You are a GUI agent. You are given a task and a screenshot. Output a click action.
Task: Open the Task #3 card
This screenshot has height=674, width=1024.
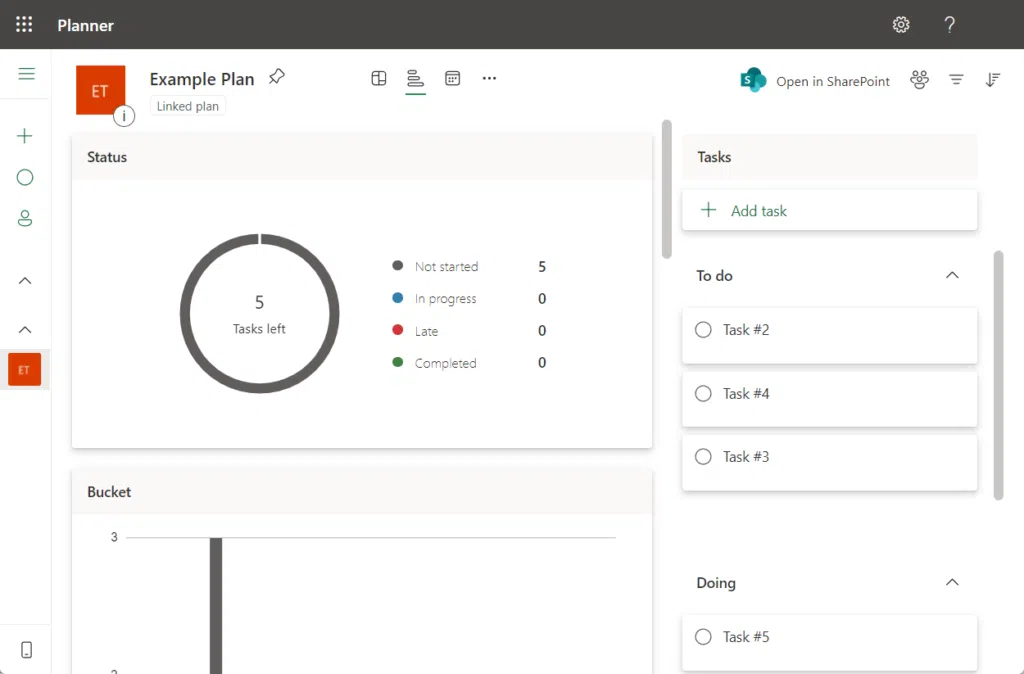click(x=829, y=462)
